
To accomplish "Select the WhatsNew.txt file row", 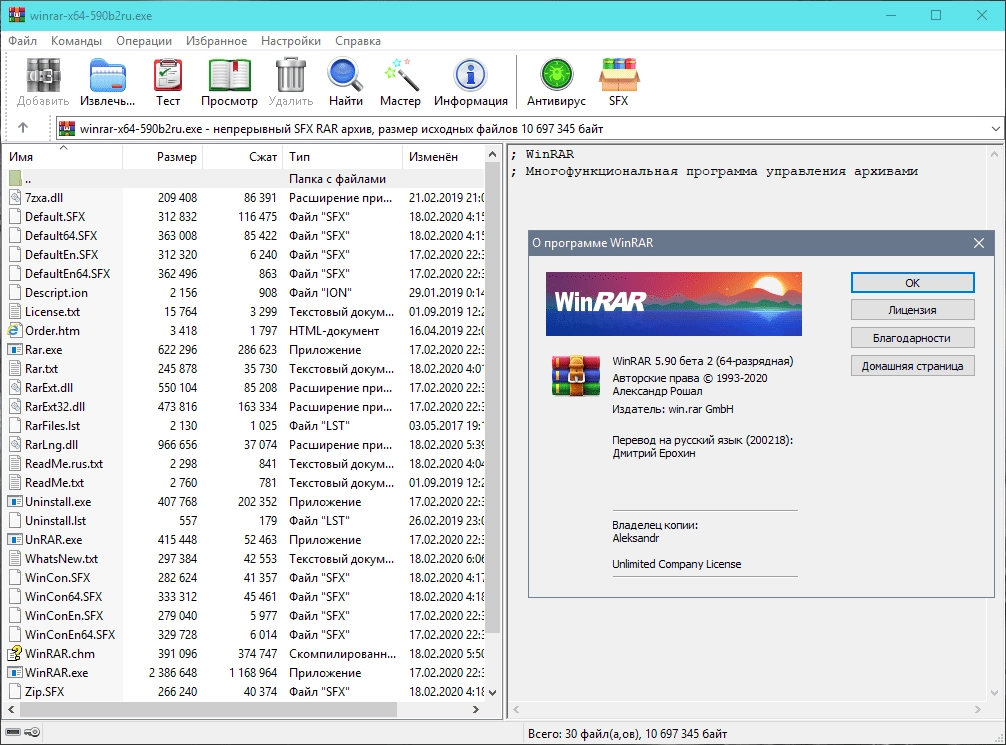I will click(x=246, y=558).
